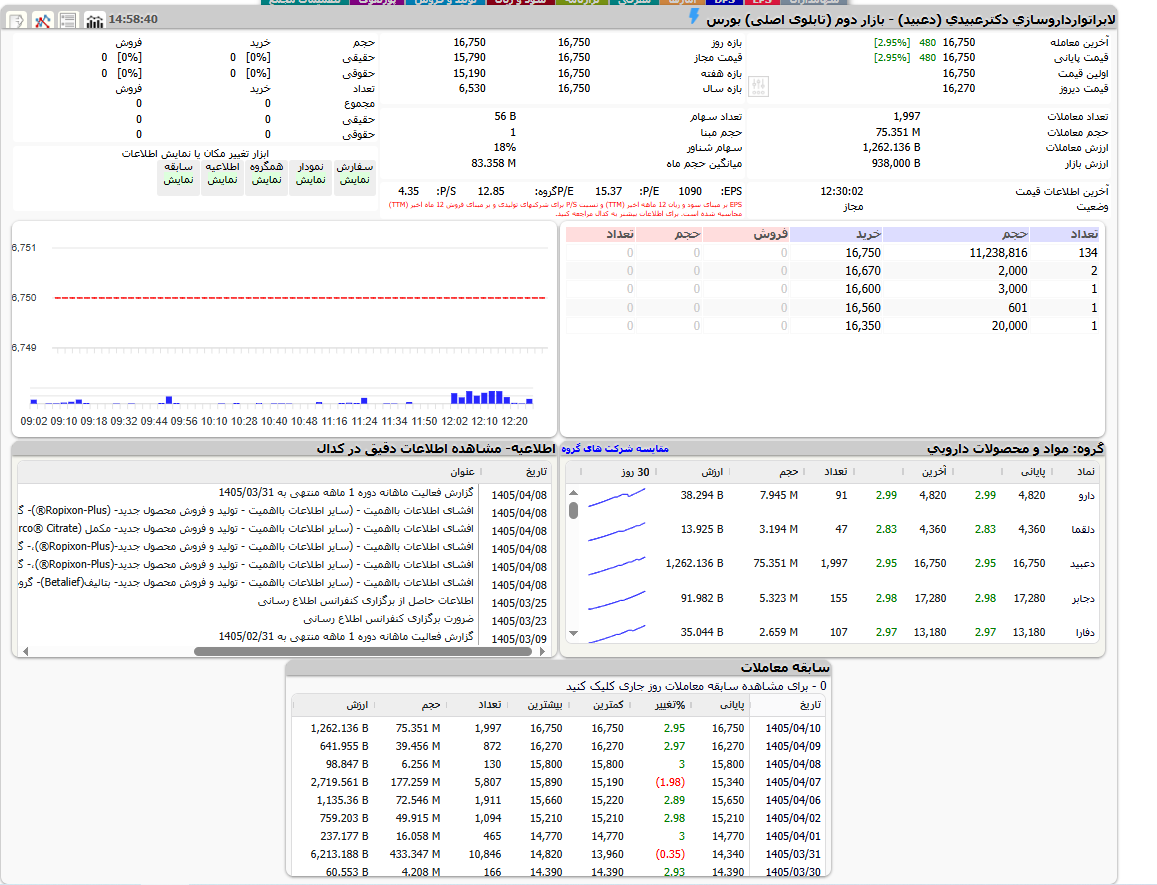This screenshot has width=1157, height=885.
Task: Sort trade history by تاریخ header
Action: coord(810,705)
